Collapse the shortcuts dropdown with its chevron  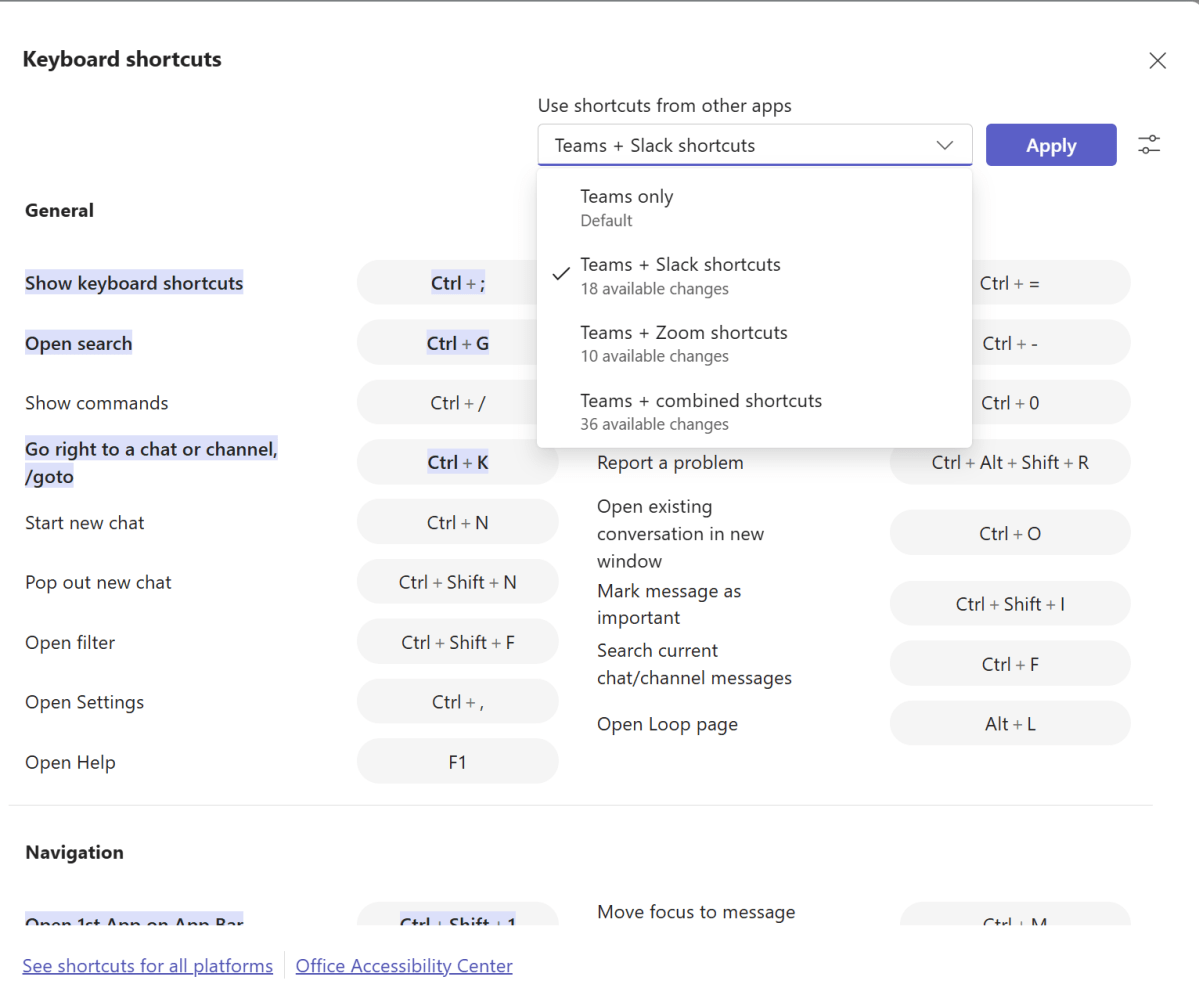point(944,144)
